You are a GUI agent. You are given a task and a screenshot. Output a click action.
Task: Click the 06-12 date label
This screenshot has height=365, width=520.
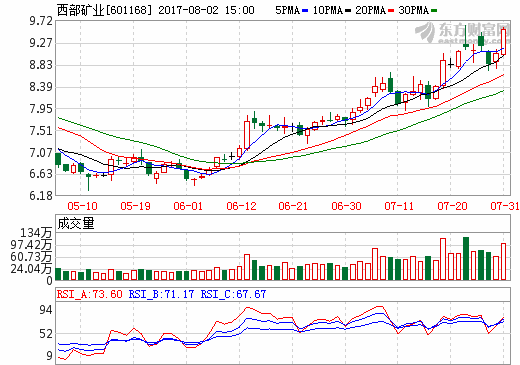point(241,206)
